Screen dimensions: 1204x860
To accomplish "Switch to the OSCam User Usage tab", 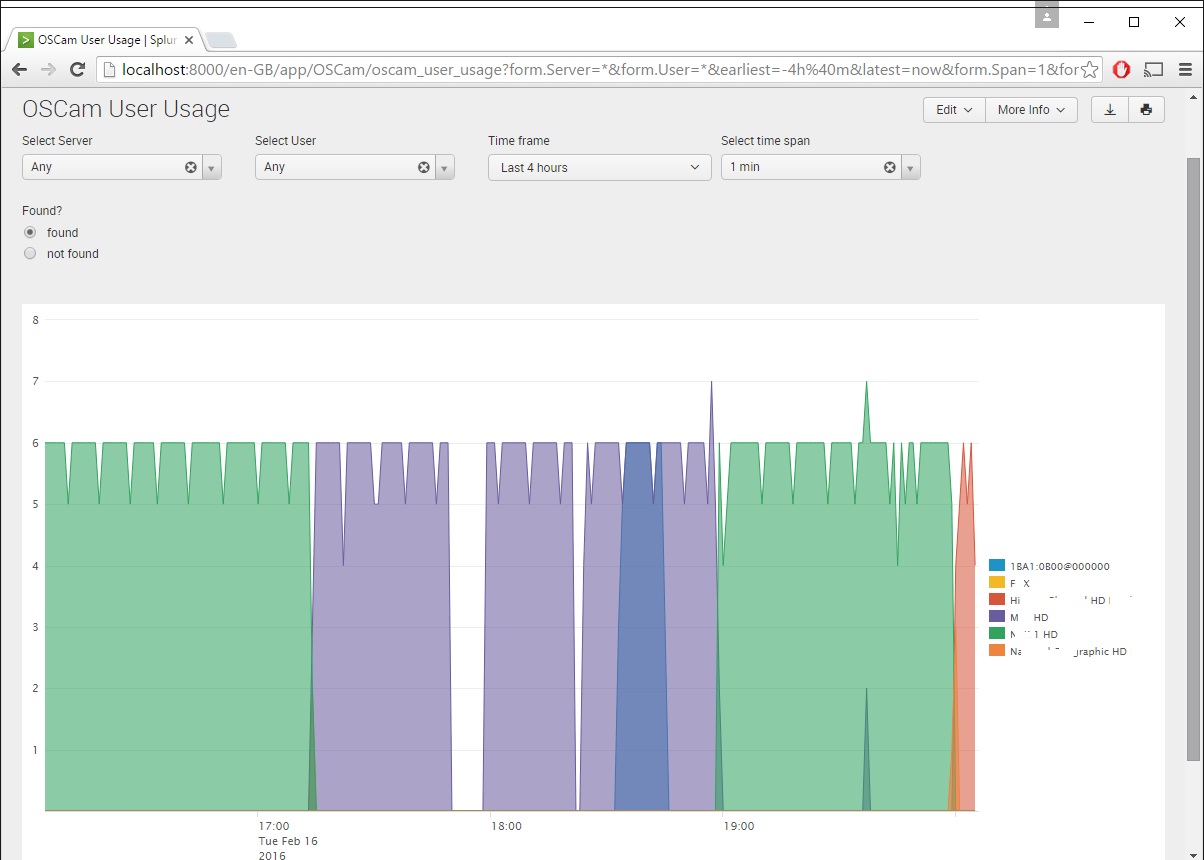I will pos(105,40).
